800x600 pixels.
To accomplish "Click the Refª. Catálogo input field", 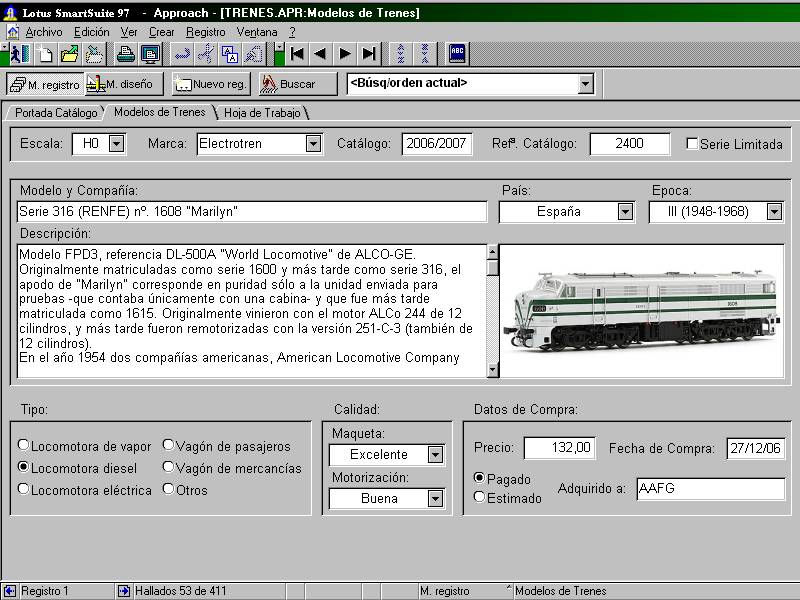I will [x=630, y=144].
